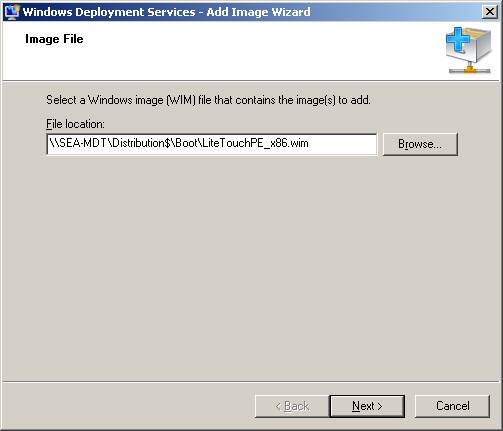Cancel the Add Image Wizard

452,406
